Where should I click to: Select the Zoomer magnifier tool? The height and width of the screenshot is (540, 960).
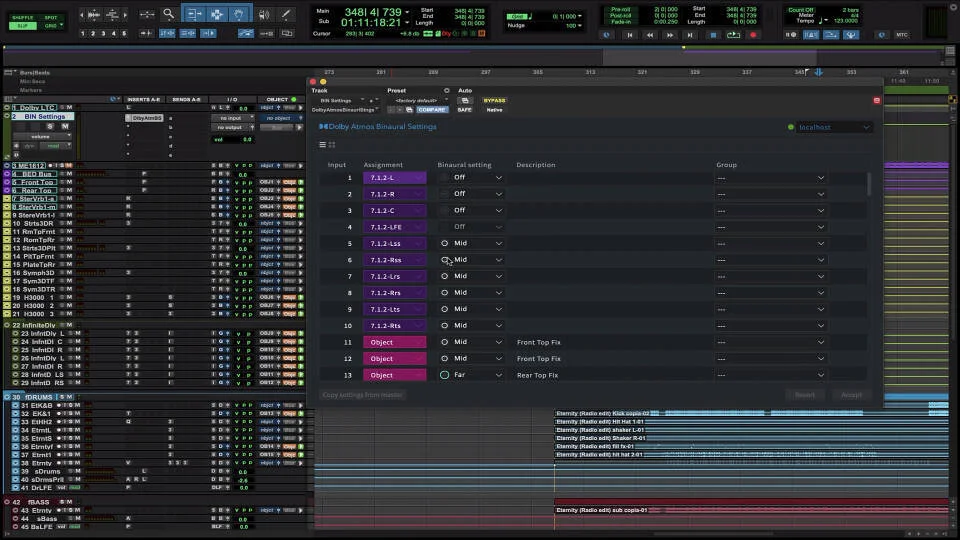click(168, 13)
